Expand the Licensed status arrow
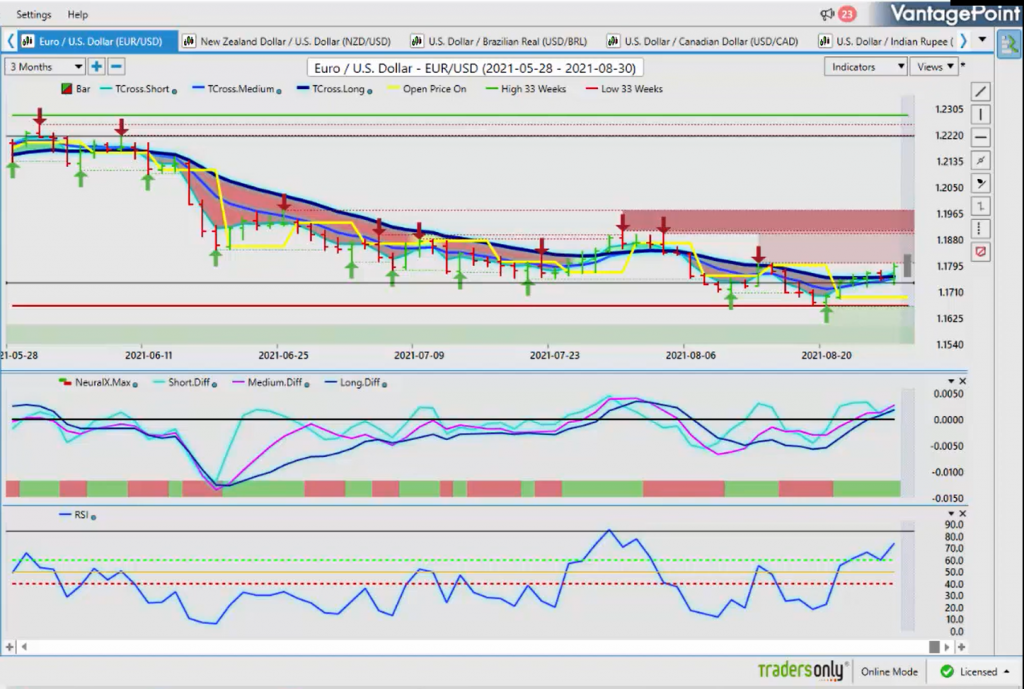 (1006, 671)
